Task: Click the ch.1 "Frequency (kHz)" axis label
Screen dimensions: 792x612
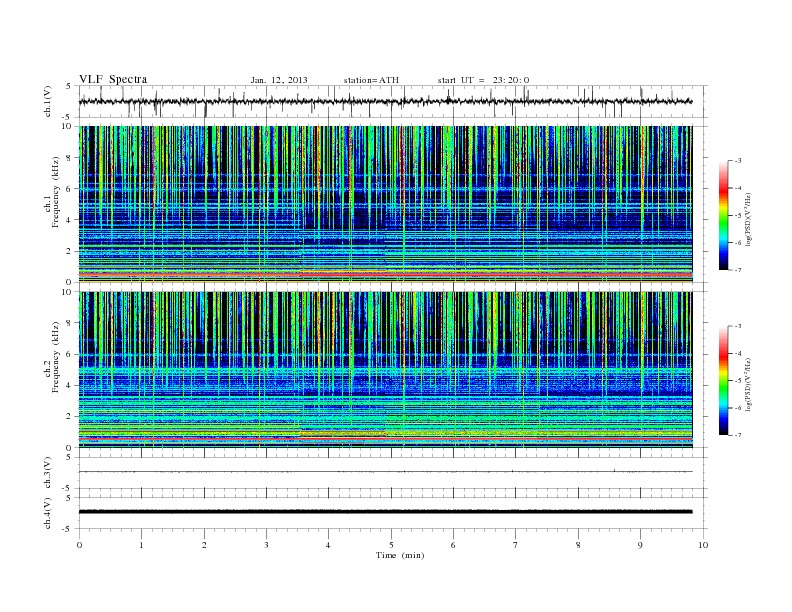Action: (56, 192)
